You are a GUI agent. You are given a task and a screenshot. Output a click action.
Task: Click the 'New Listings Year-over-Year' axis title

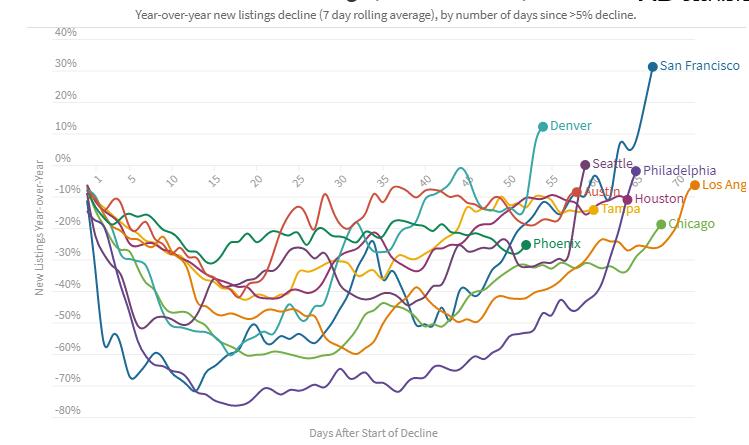[40, 229]
